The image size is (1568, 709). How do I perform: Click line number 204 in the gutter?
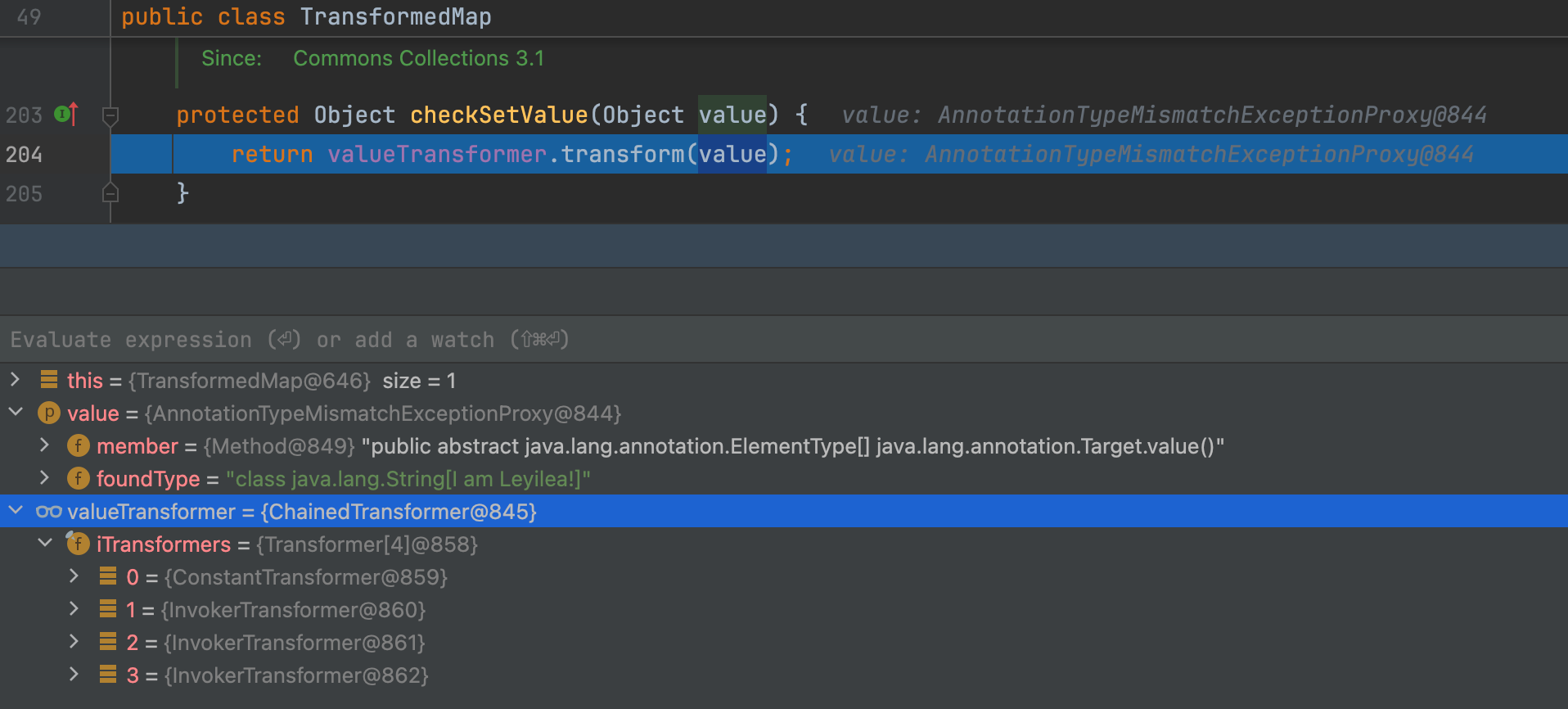pos(24,154)
